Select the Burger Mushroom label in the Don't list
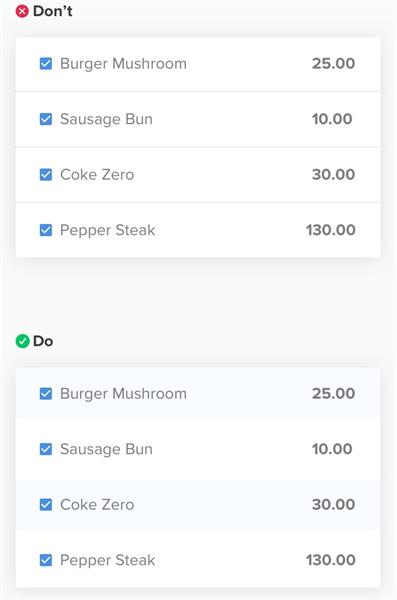The image size is (397, 600). pos(123,64)
